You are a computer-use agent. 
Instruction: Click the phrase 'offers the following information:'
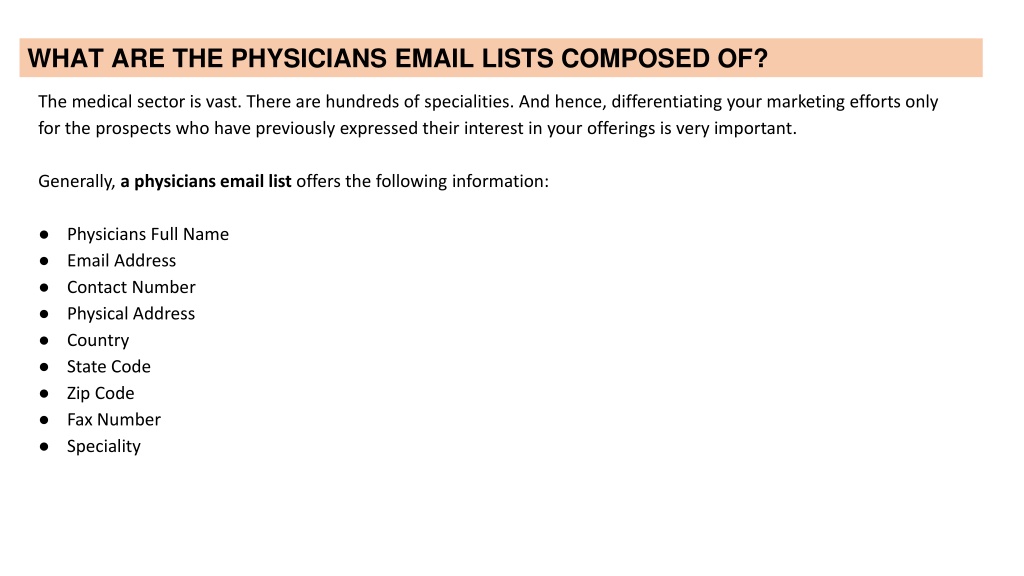[423, 181]
